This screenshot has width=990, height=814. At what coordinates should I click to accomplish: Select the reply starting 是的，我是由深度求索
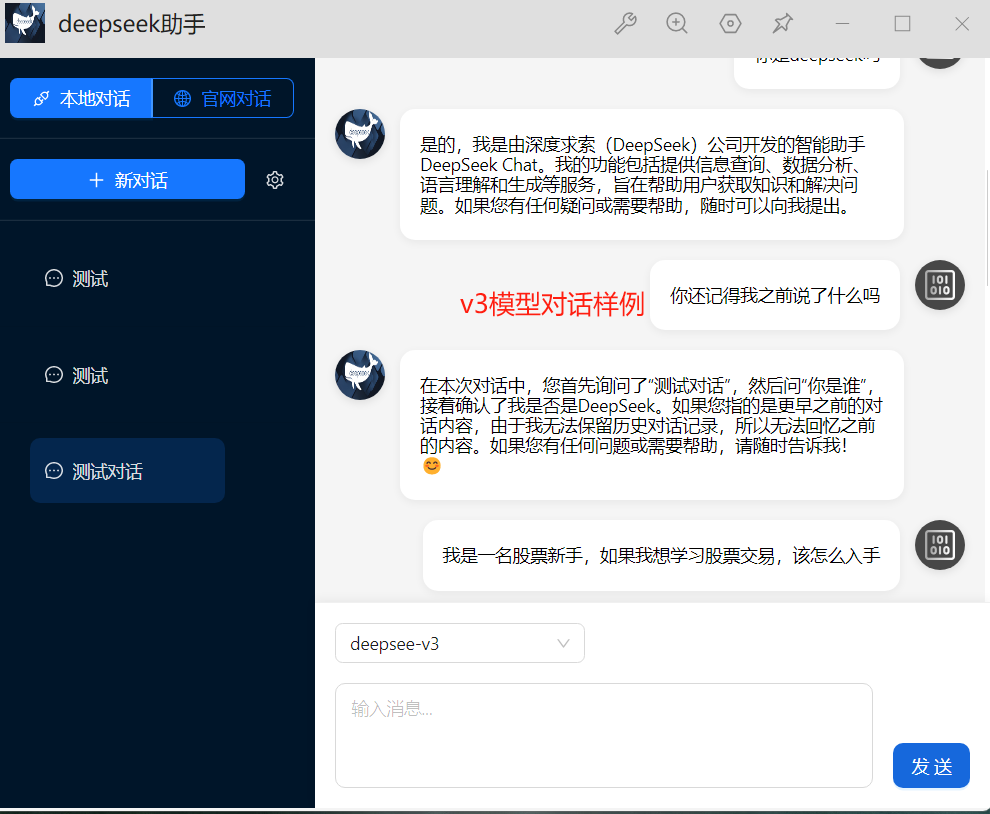coord(652,175)
